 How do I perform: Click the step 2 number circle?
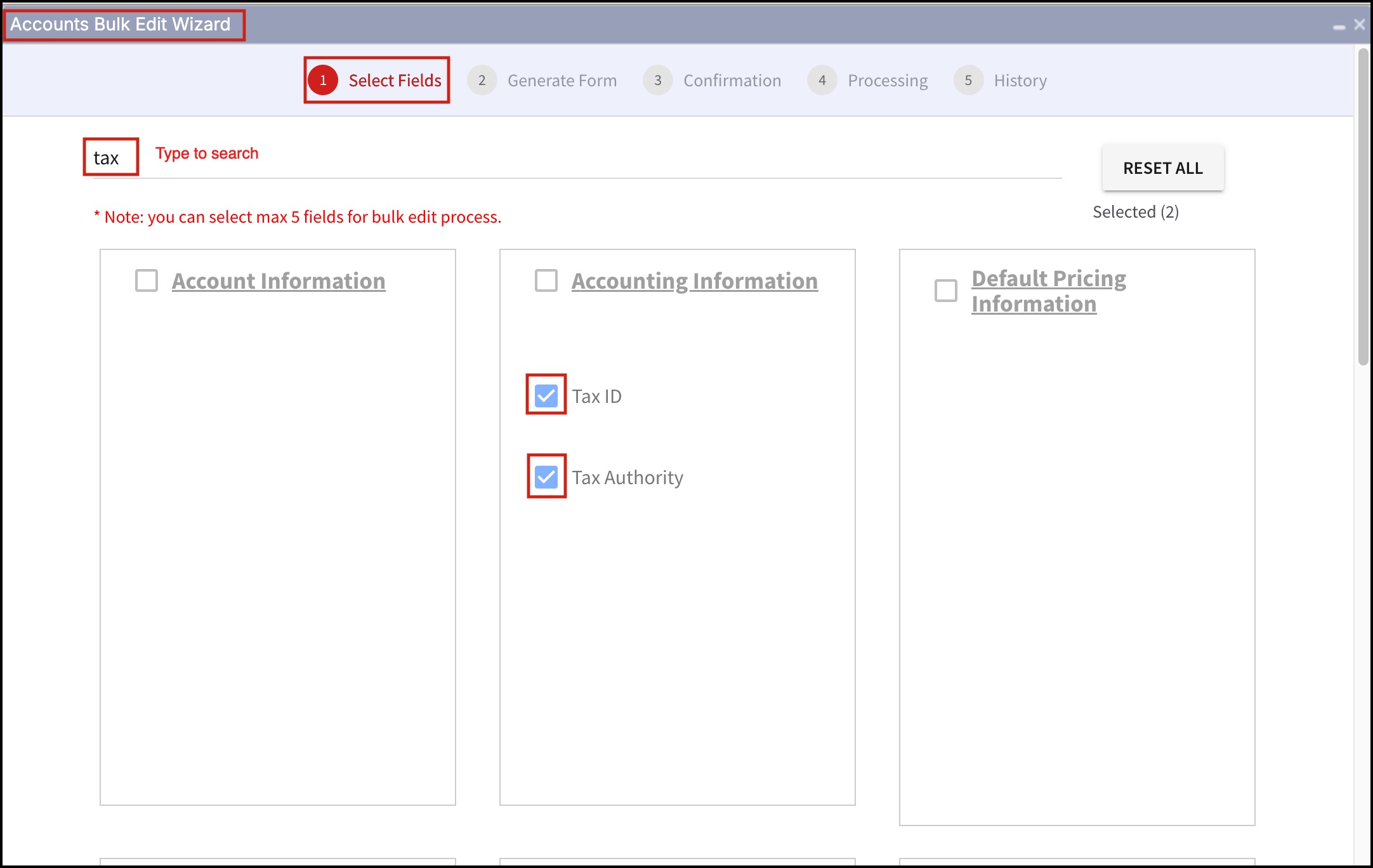pos(482,81)
